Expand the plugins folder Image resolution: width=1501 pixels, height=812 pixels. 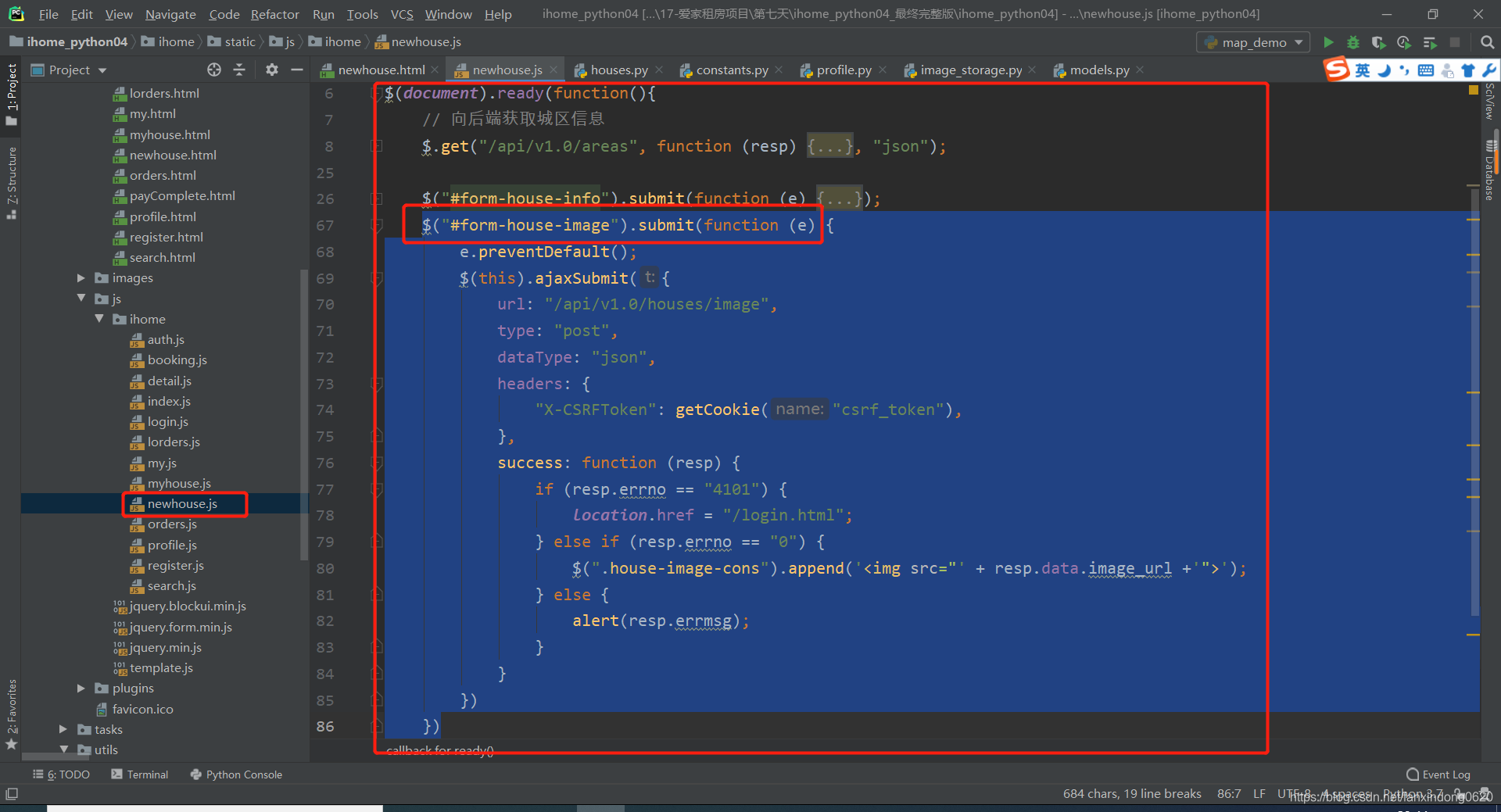(x=81, y=689)
